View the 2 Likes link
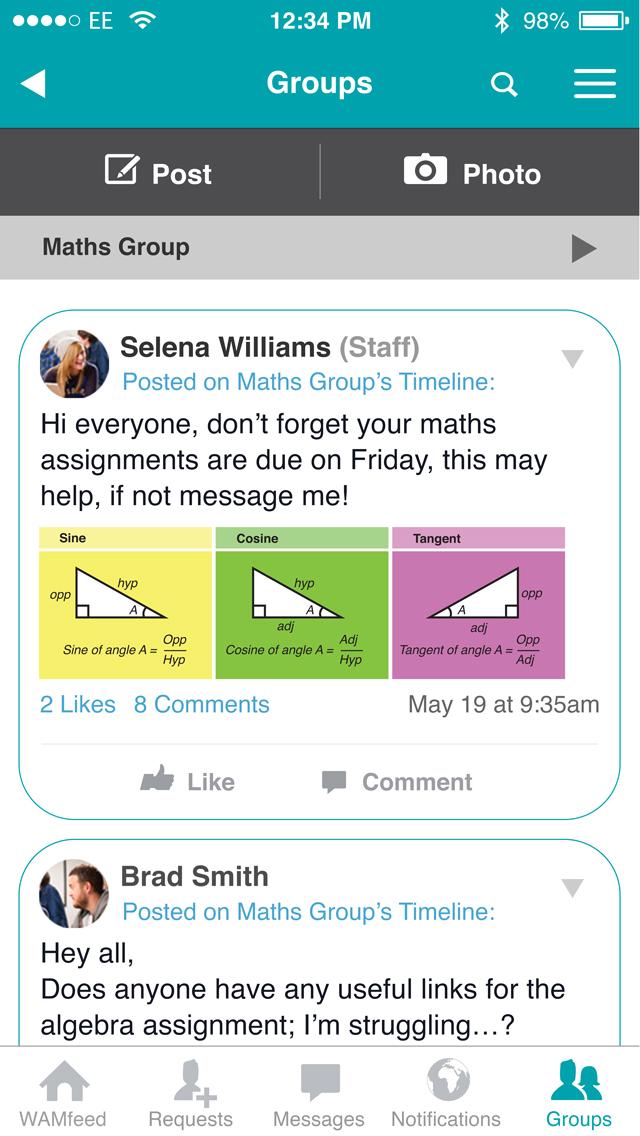 pyautogui.click(x=78, y=705)
